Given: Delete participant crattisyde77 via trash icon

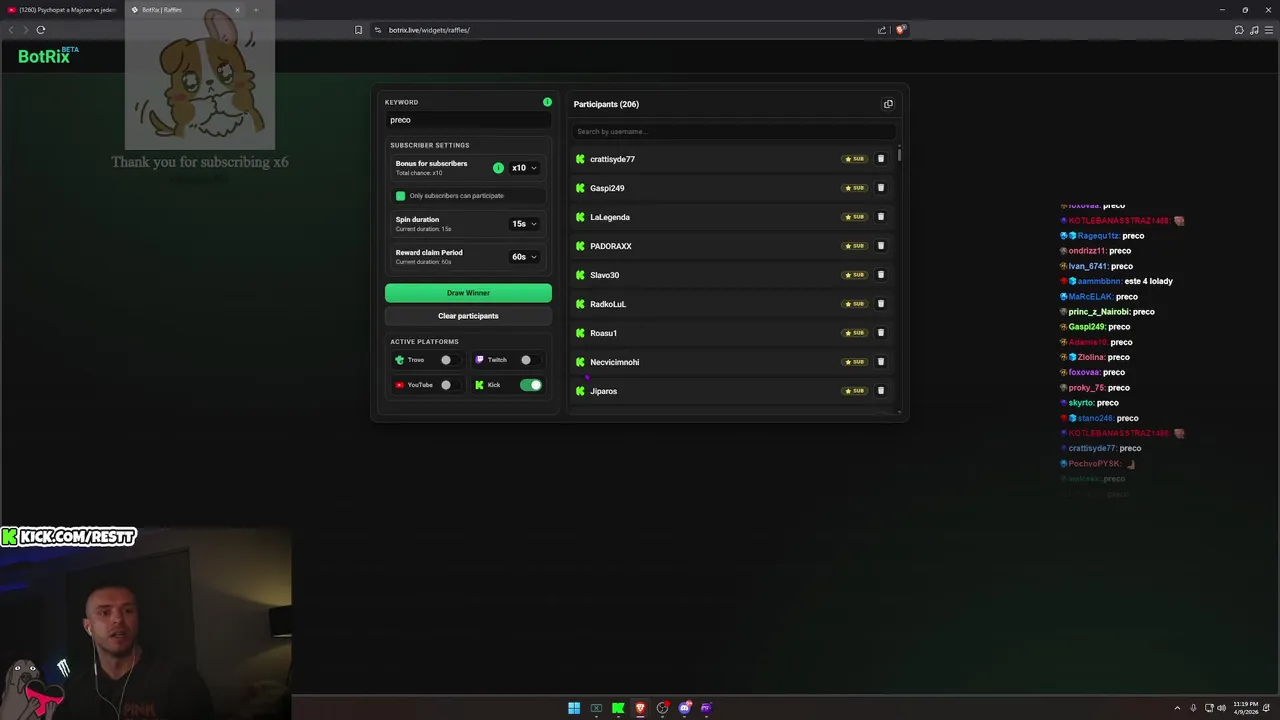Looking at the screenshot, I should pos(881,159).
